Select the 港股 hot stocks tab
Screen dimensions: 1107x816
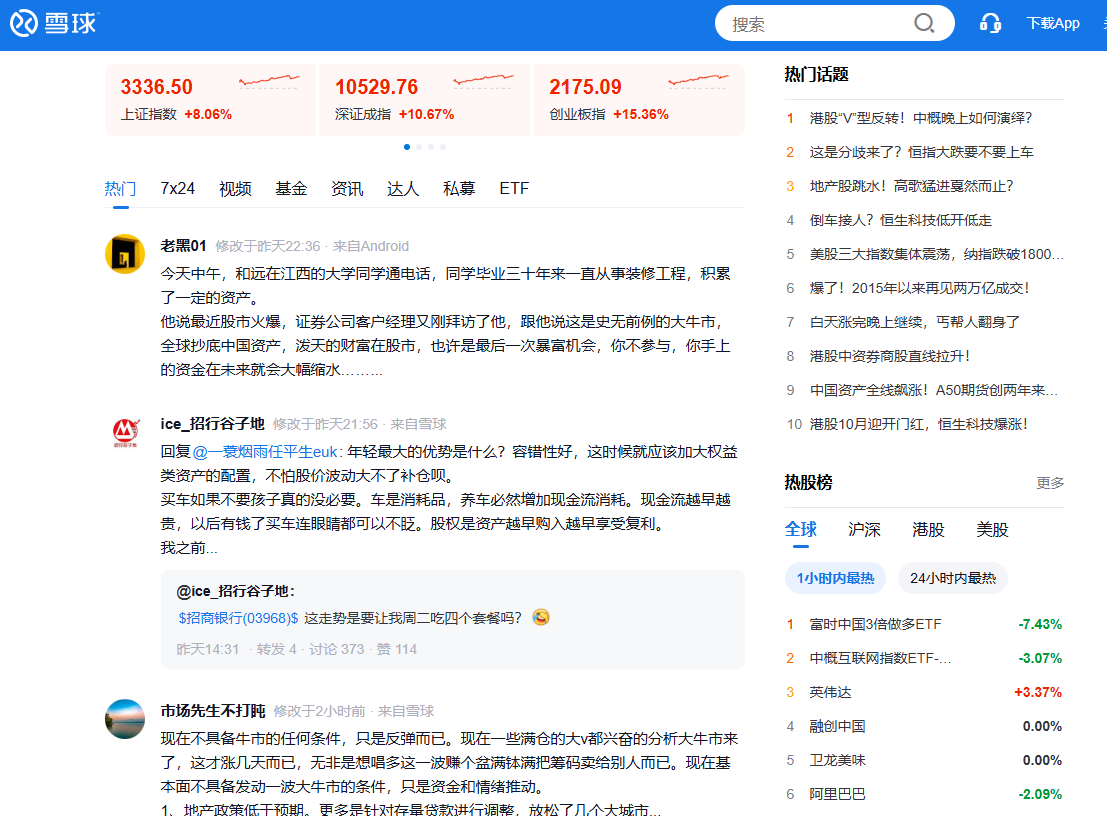click(x=928, y=529)
